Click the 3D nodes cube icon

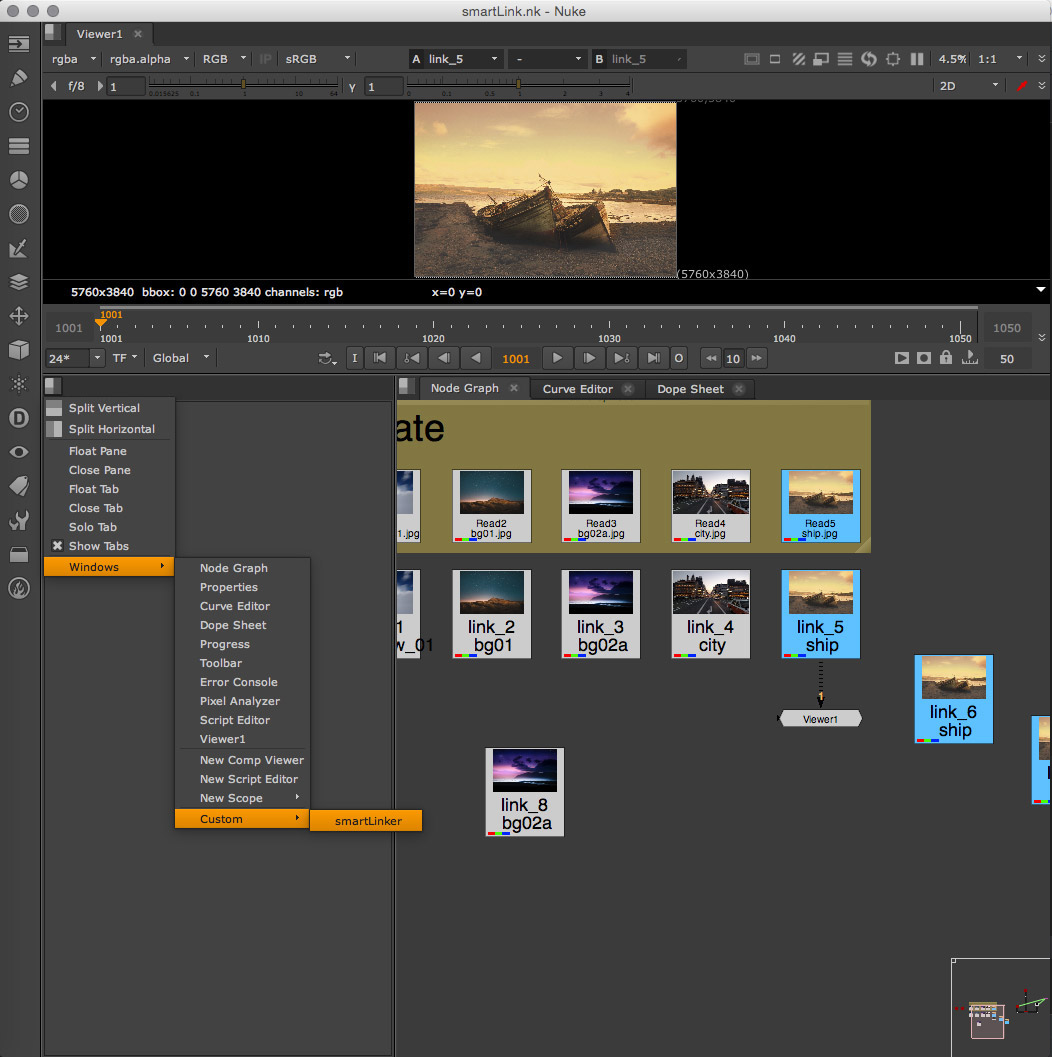(18, 350)
